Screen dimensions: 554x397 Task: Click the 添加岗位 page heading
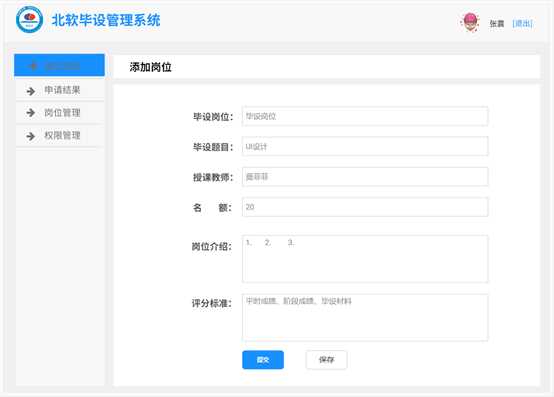pyautogui.click(x=151, y=67)
